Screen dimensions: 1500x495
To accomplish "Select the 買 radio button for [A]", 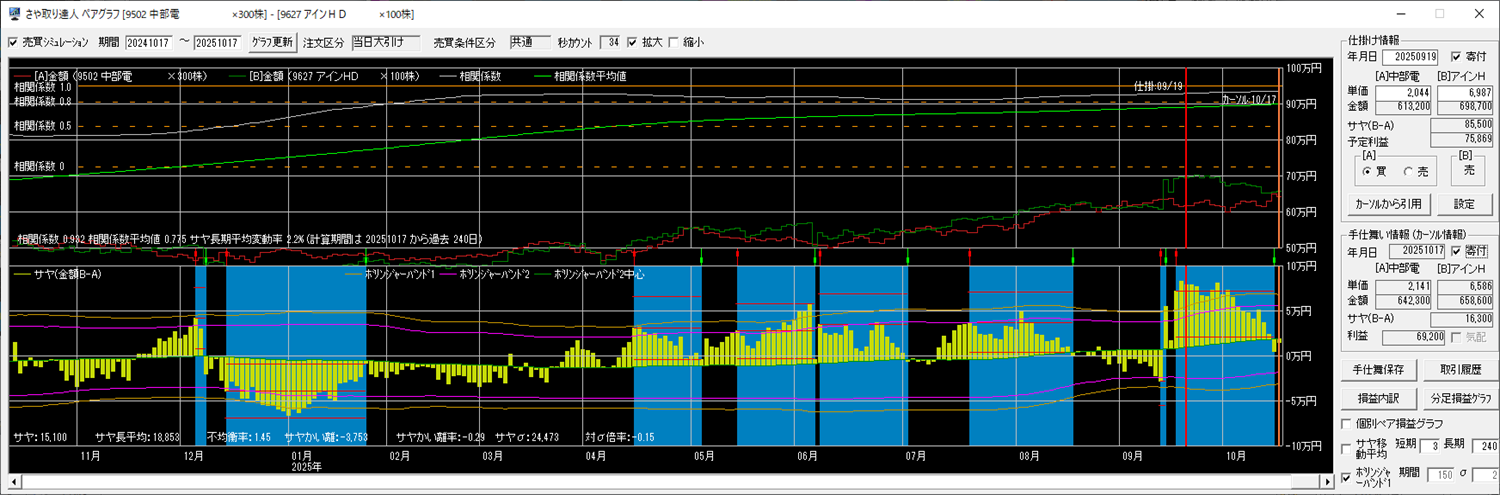I will click(x=1366, y=171).
